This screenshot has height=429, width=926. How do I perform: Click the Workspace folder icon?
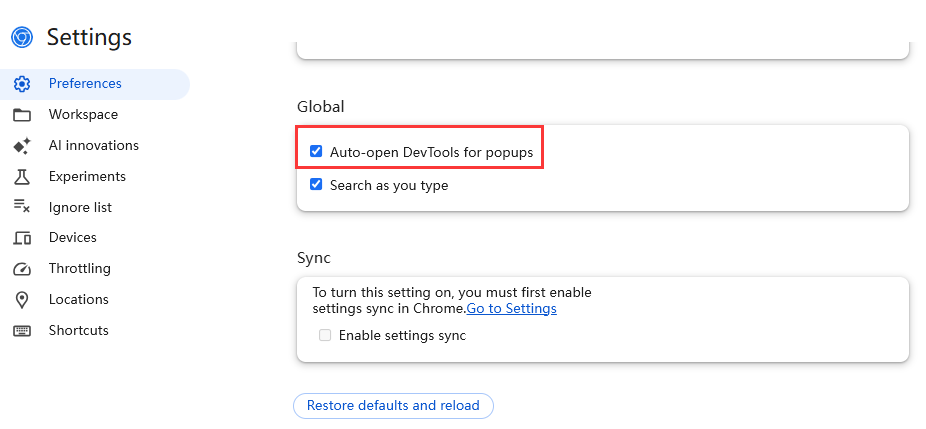[22, 115]
